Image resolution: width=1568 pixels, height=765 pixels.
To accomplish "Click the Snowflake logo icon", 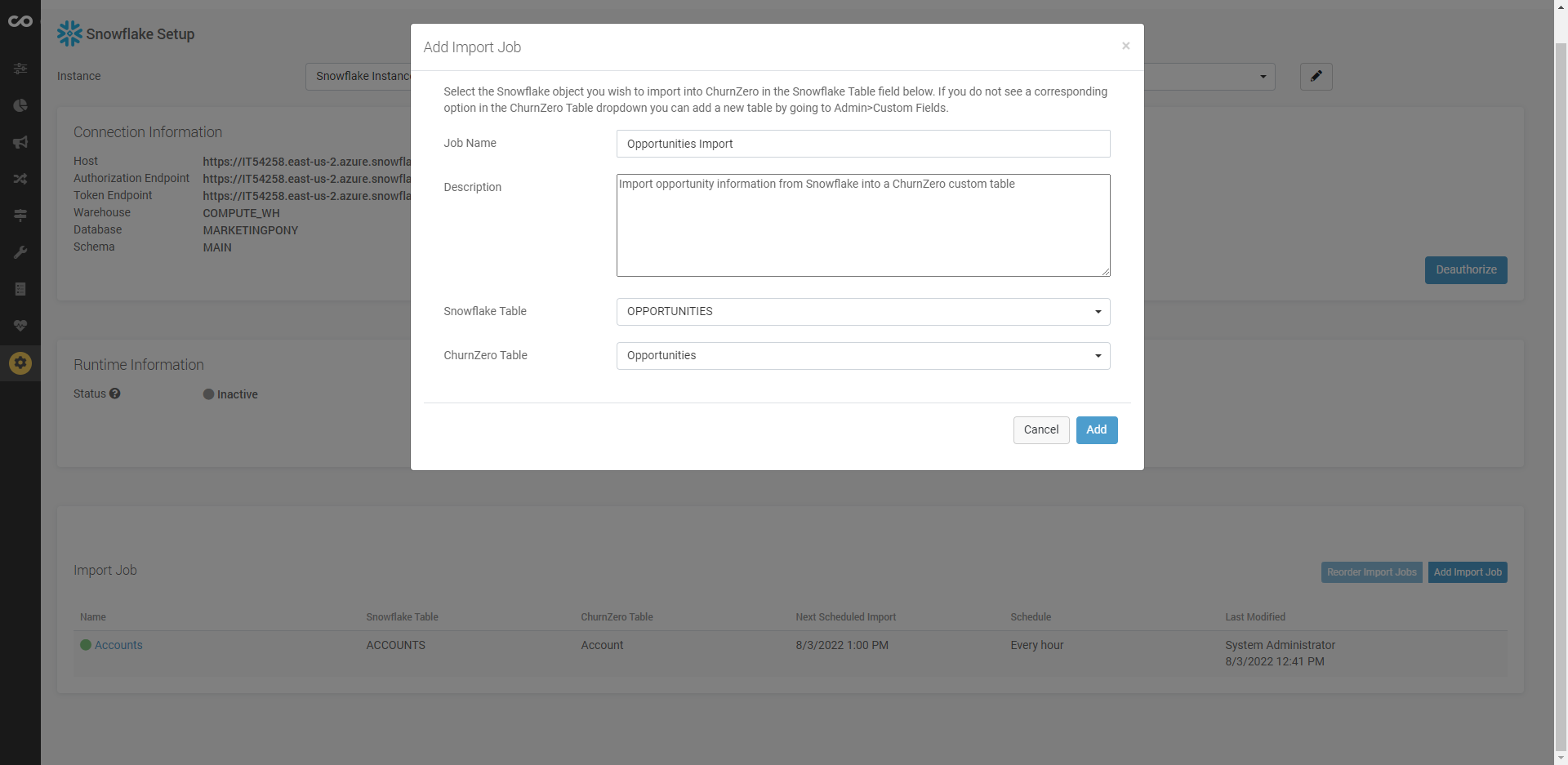I will pos(69,33).
